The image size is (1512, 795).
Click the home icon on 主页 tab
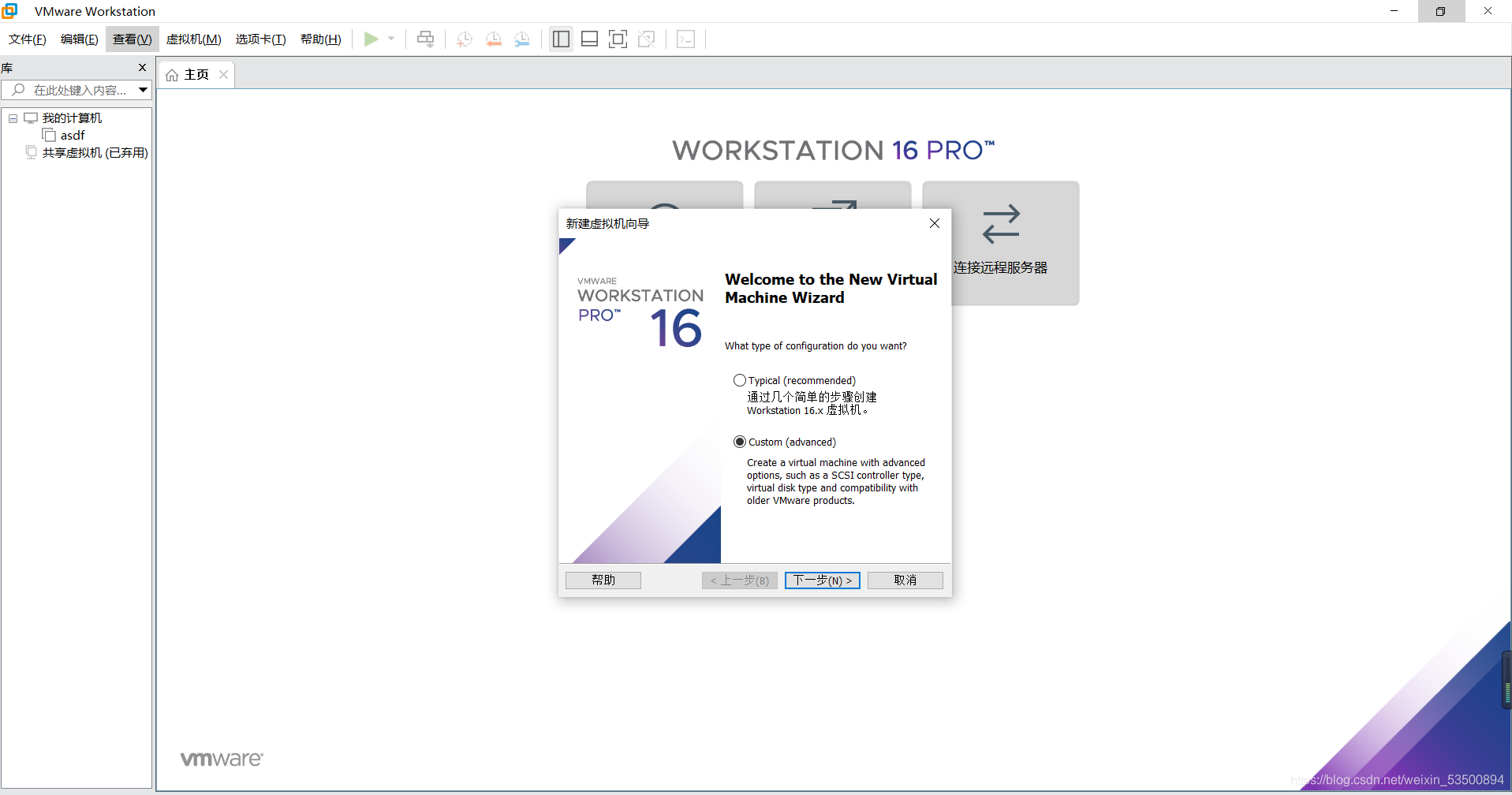tap(172, 75)
